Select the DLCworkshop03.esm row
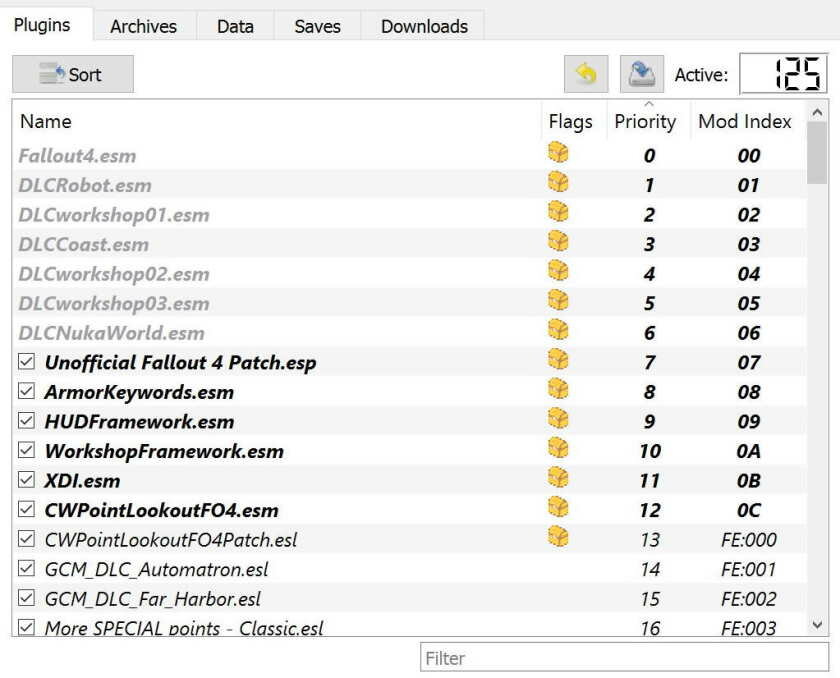This screenshot has height=678, width=840. tap(409, 303)
